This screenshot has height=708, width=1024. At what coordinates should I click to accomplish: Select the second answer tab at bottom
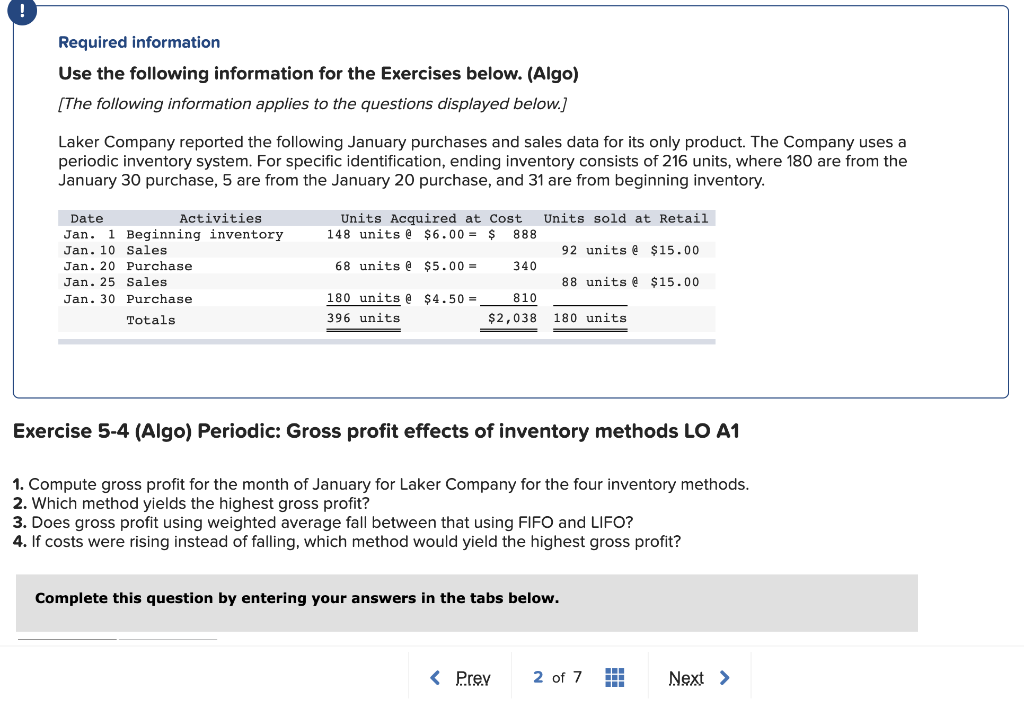tap(168, 638)
